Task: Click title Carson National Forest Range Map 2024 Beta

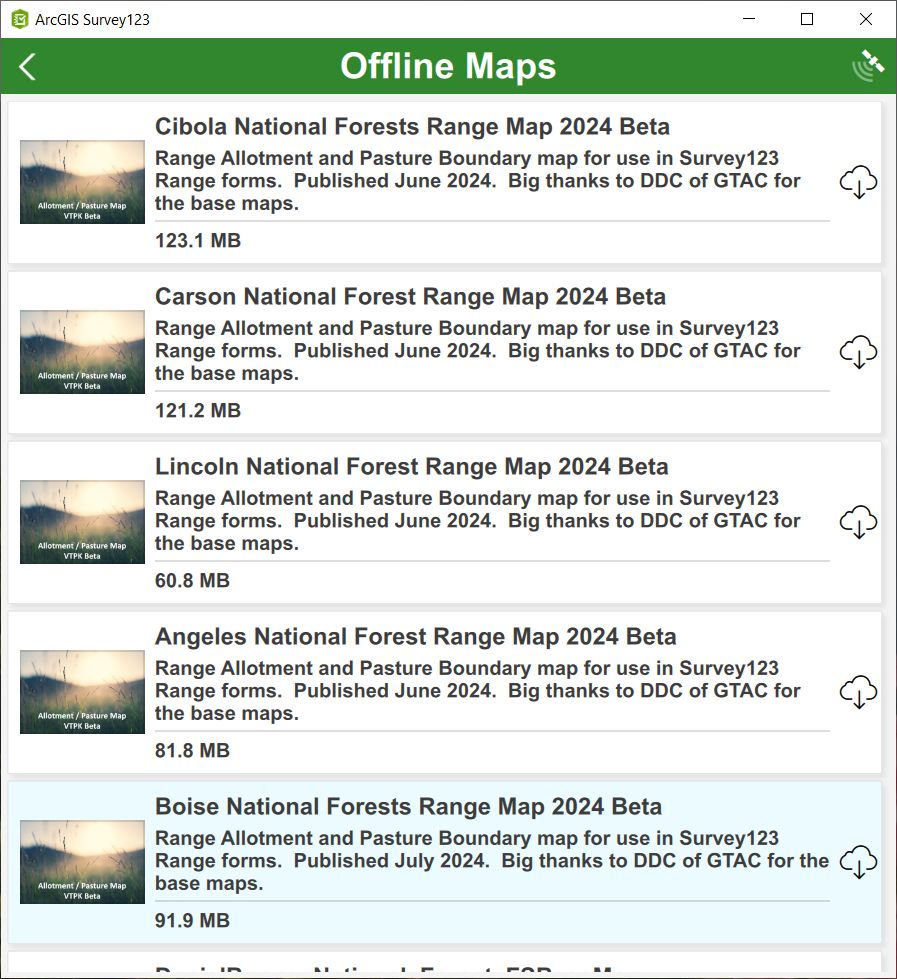Action: tap(410, 297)
